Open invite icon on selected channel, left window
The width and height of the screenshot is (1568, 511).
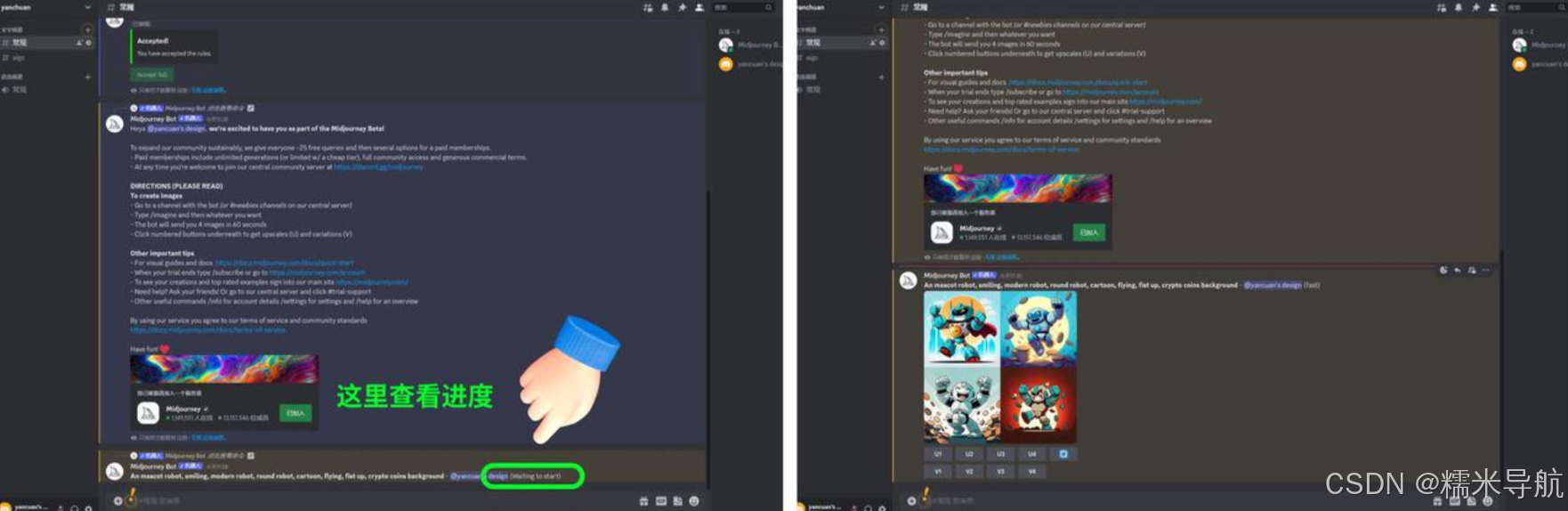click(79, 43)
